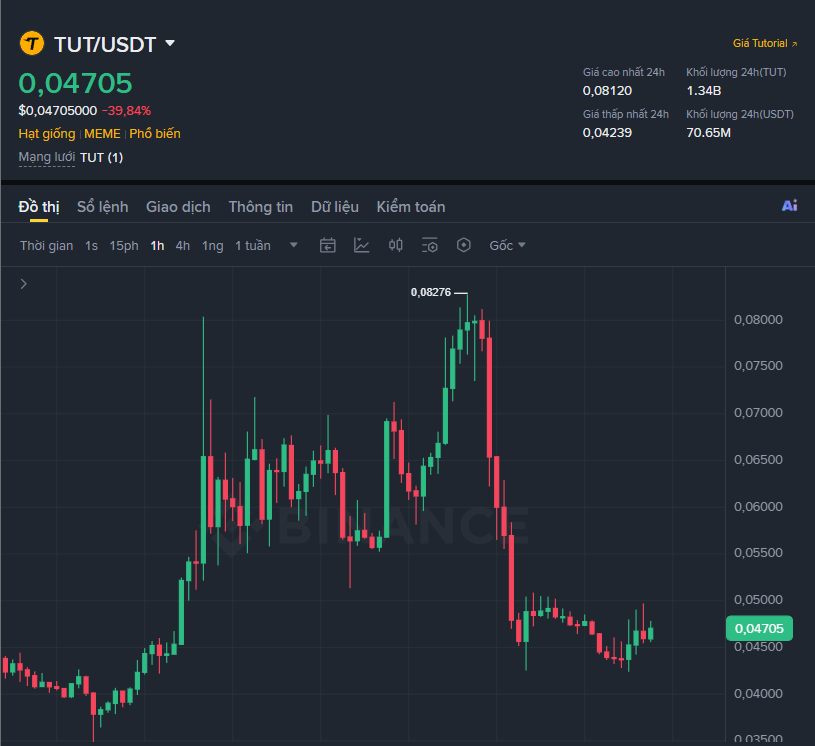815x746 pixels.
Task: Select the 1ng interval
Action: 213,245
